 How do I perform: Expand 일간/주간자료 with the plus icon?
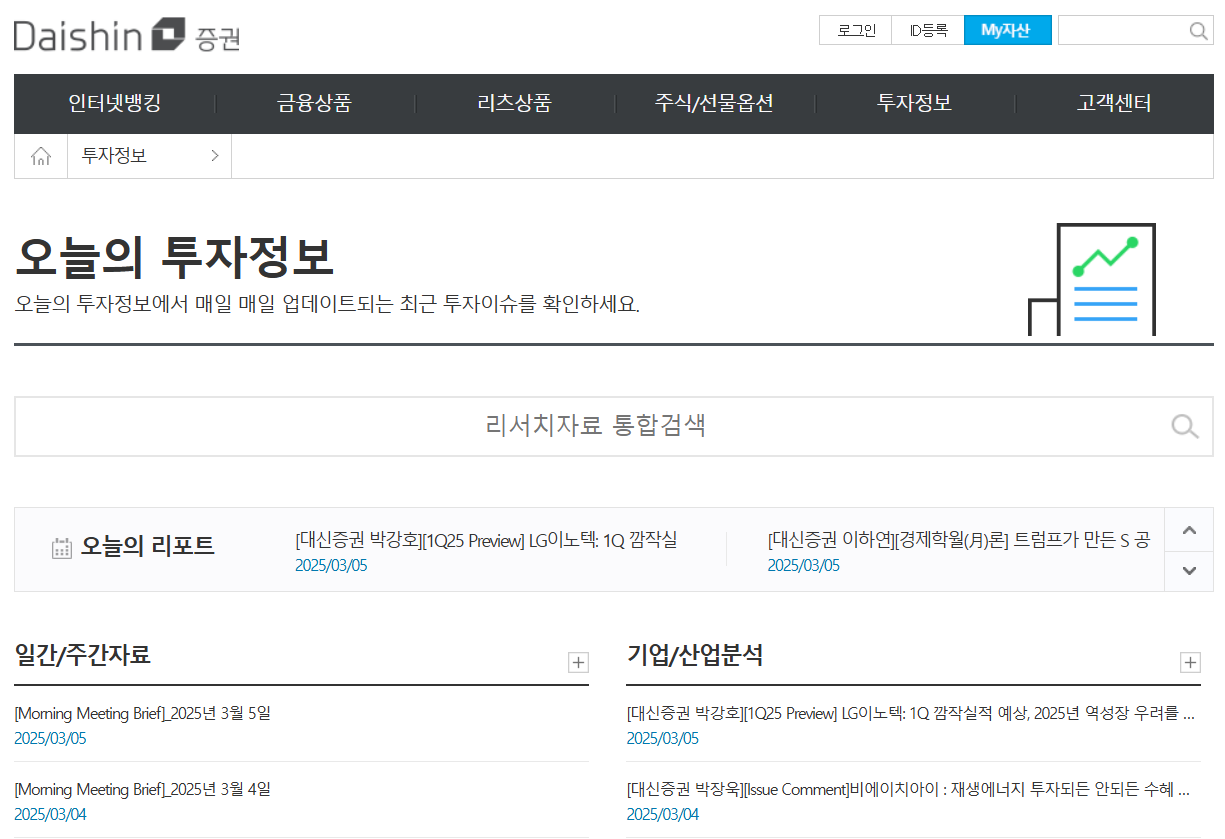pyautogui.click(x=578, y=662)
